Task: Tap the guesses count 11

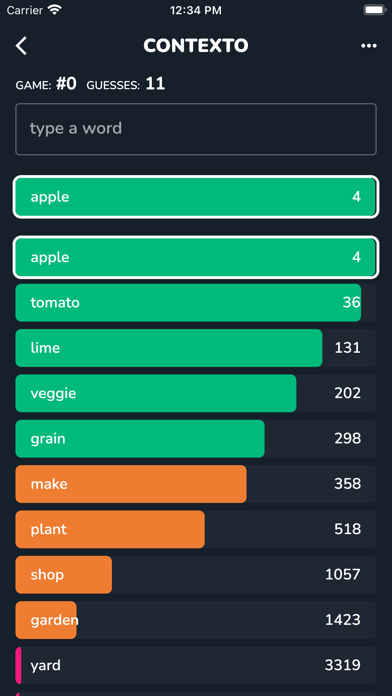Action: click(x=155, y=84)
